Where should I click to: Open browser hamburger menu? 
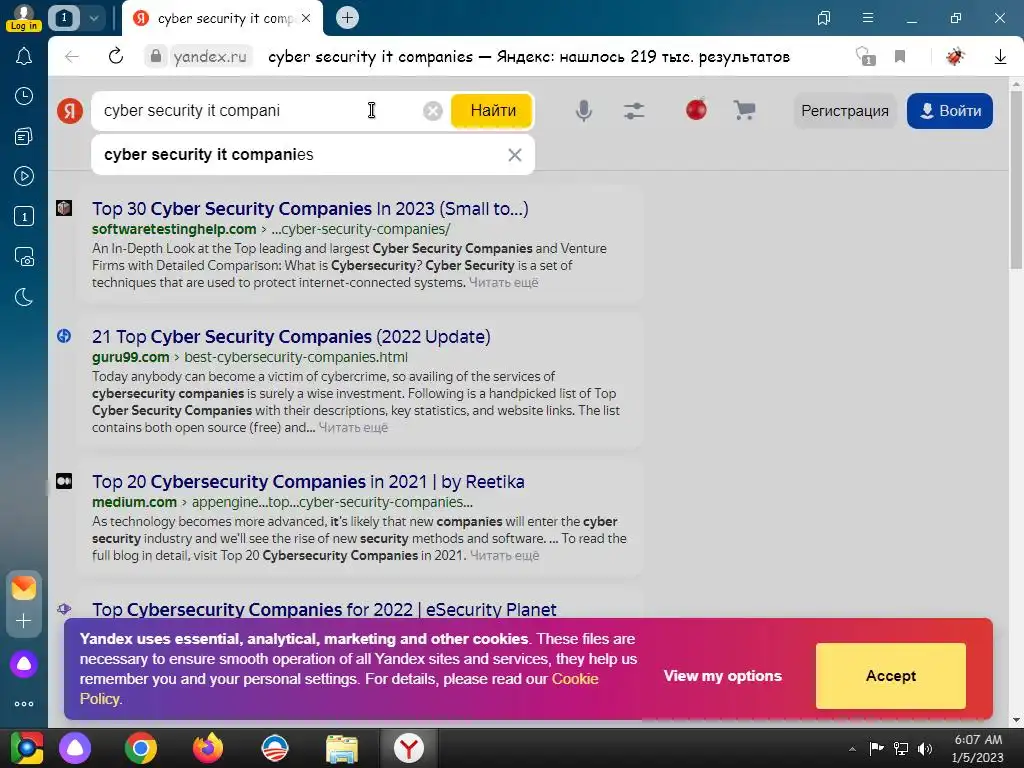(868, 18)
